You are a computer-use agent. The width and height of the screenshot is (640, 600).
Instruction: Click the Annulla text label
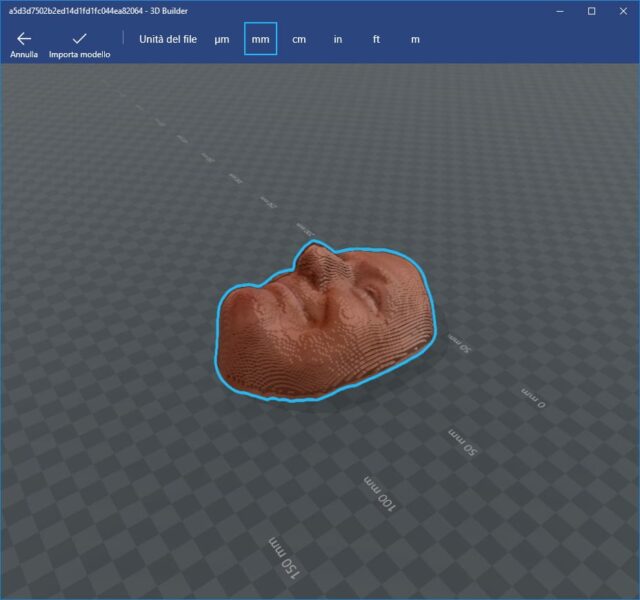(24, 54)
